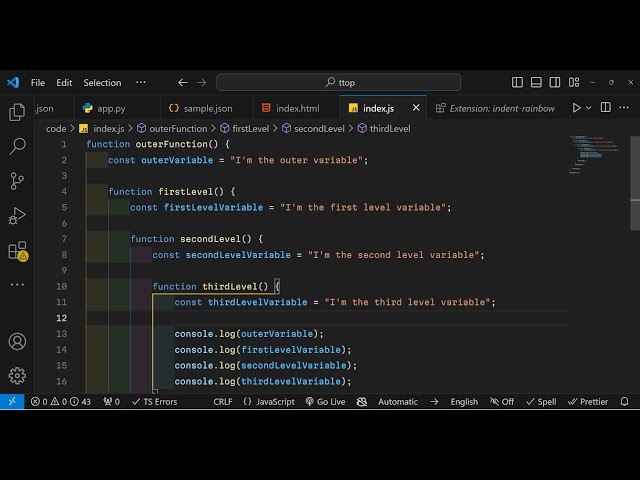Open the Accounts menu icon
Viewport: 640px width, 480px height.
[x=17, y=341]
